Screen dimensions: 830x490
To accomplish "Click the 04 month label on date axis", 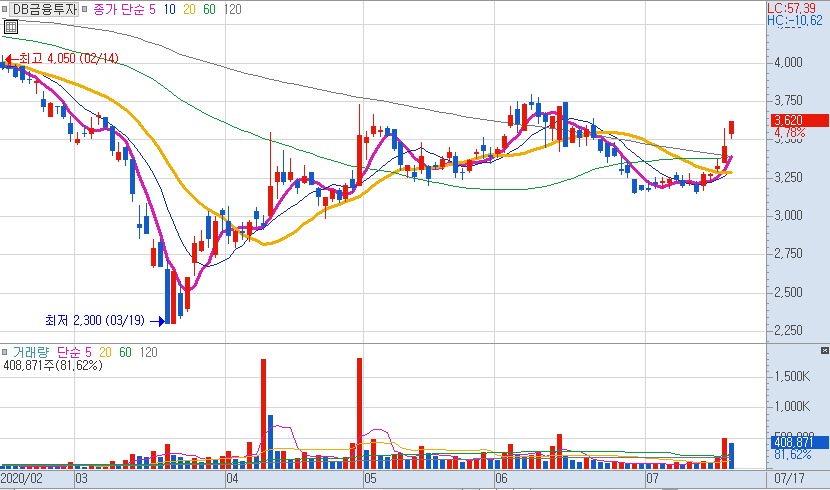I will (x=232, y=479).
